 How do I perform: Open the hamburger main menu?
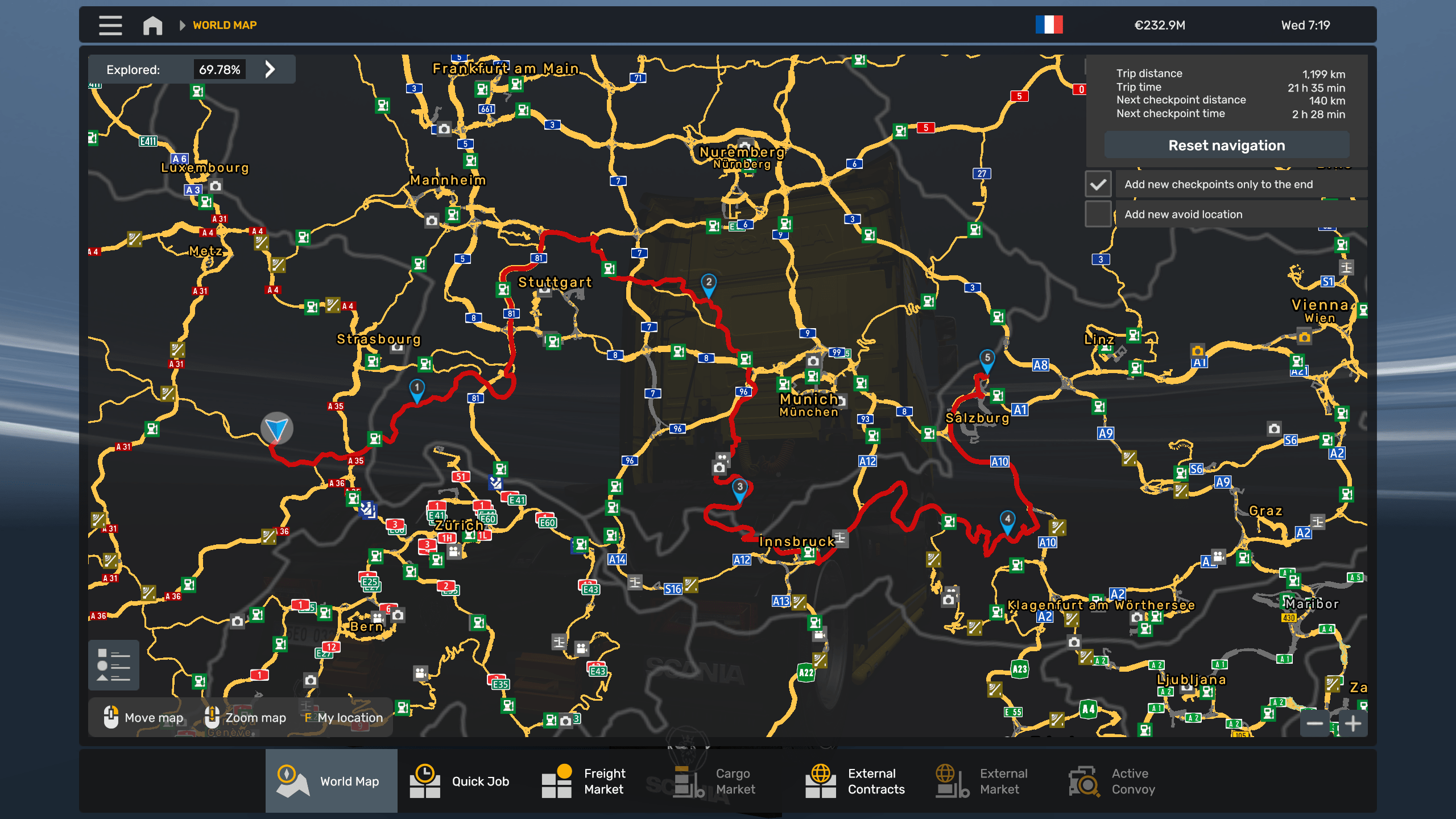(110, 25)
